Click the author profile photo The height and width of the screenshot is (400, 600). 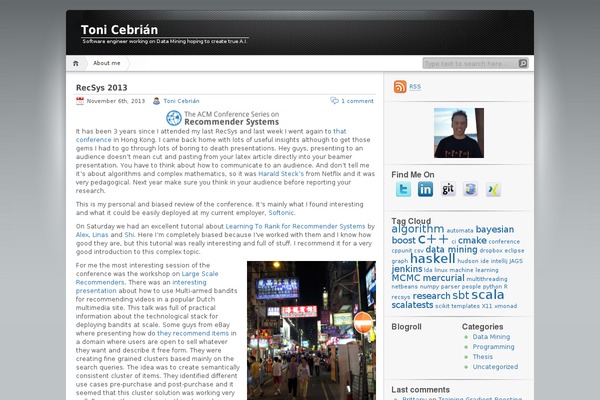point(459,133)
